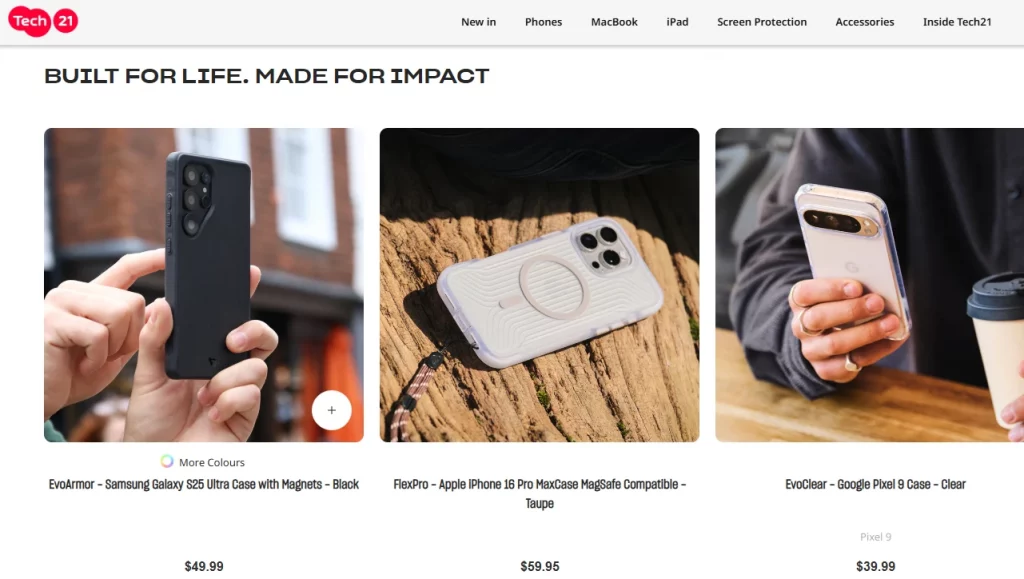Click the $49.99 price of EvoArmor
This screenshot has height=579, width=1024.
[x=204, y=566]
